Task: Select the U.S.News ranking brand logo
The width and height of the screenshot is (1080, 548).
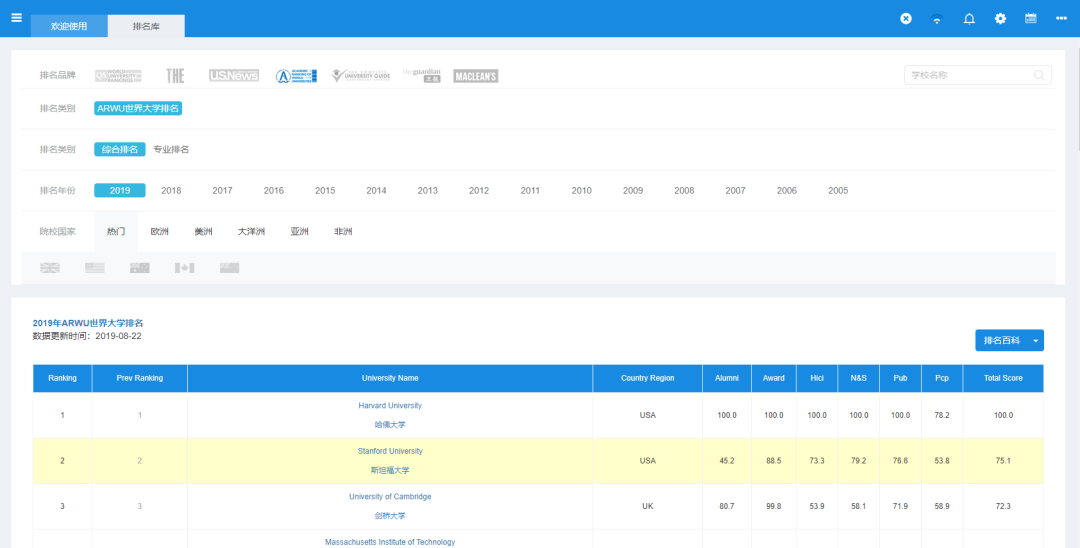Action: point(233,76)
